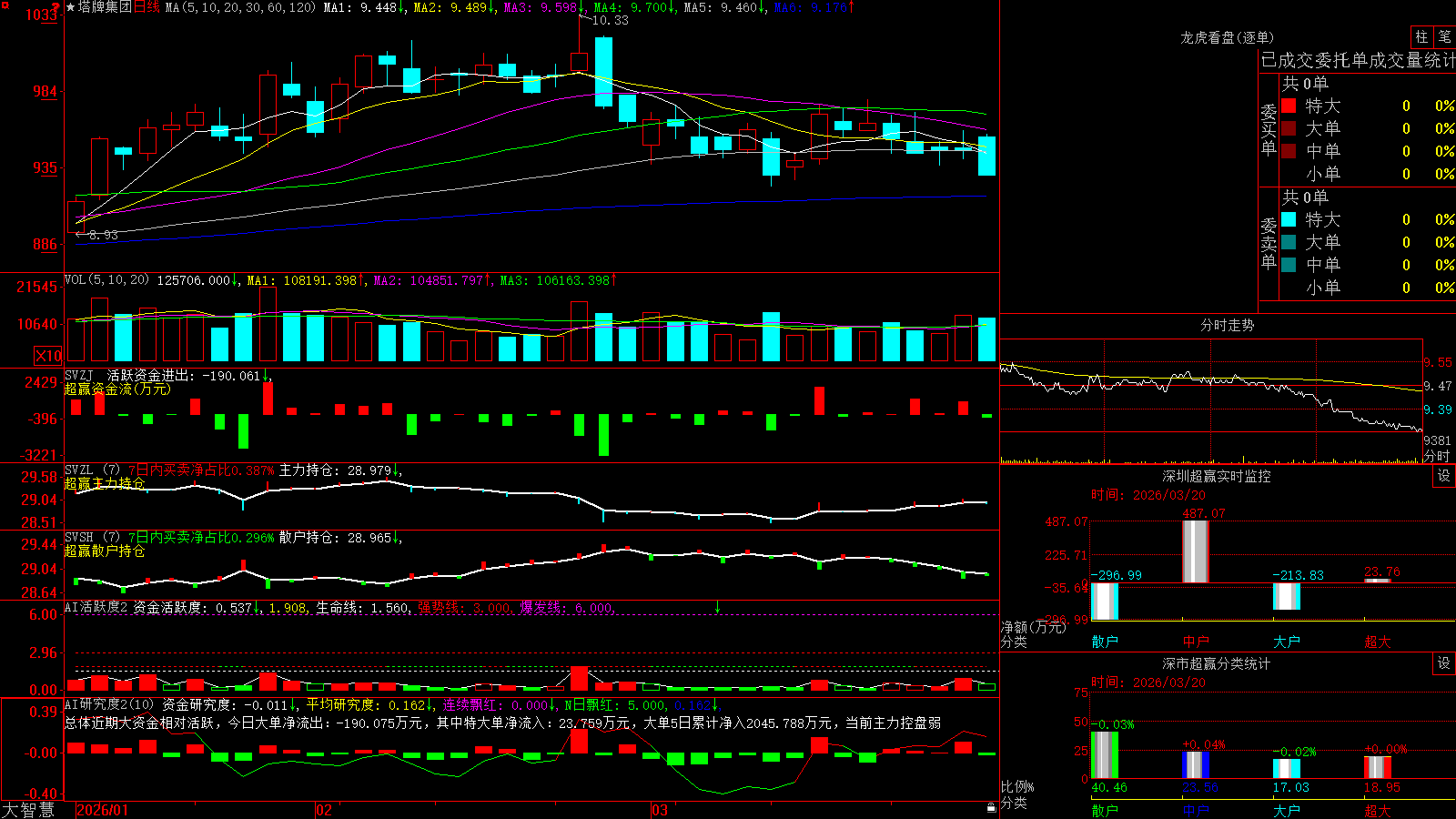Viewport: 1456px width, 819px height.
Task: Click the 龙虎看盘(逐单) panel title
Action: coord(1227,37)
